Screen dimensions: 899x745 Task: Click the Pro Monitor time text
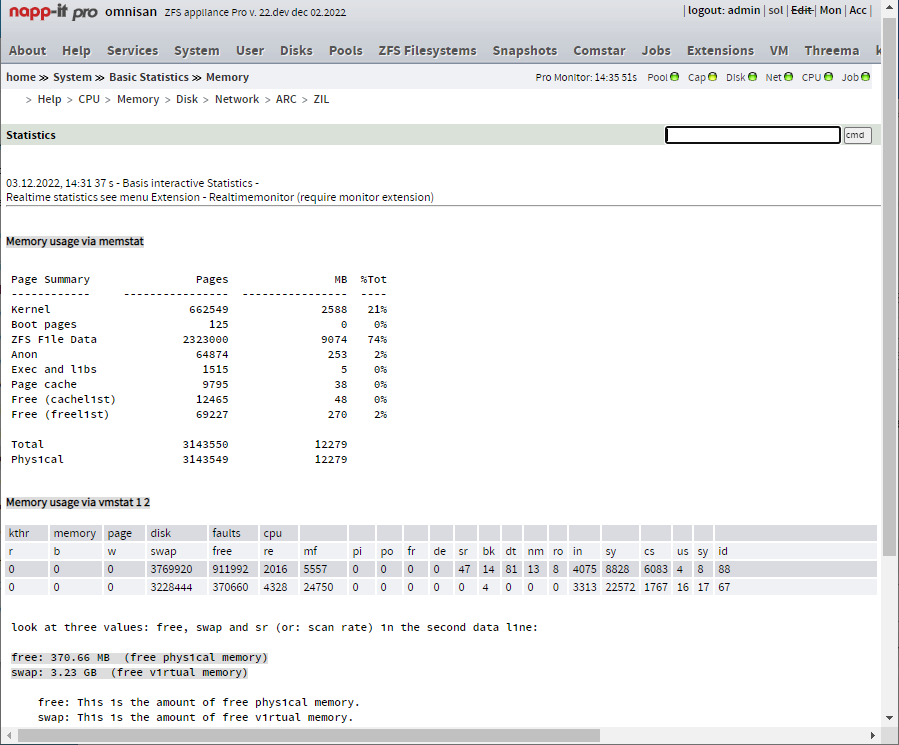586,77
